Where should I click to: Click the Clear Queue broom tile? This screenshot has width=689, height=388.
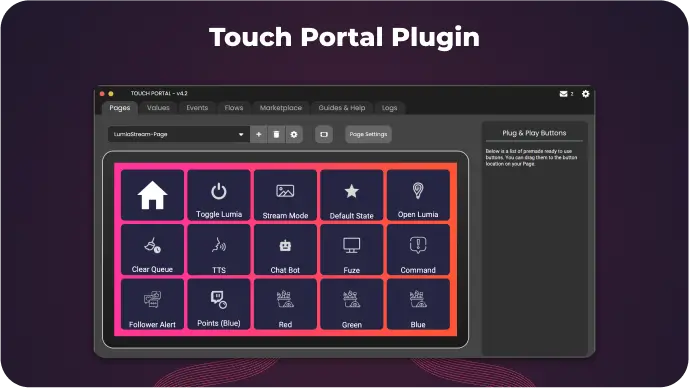tap(152, 250)
